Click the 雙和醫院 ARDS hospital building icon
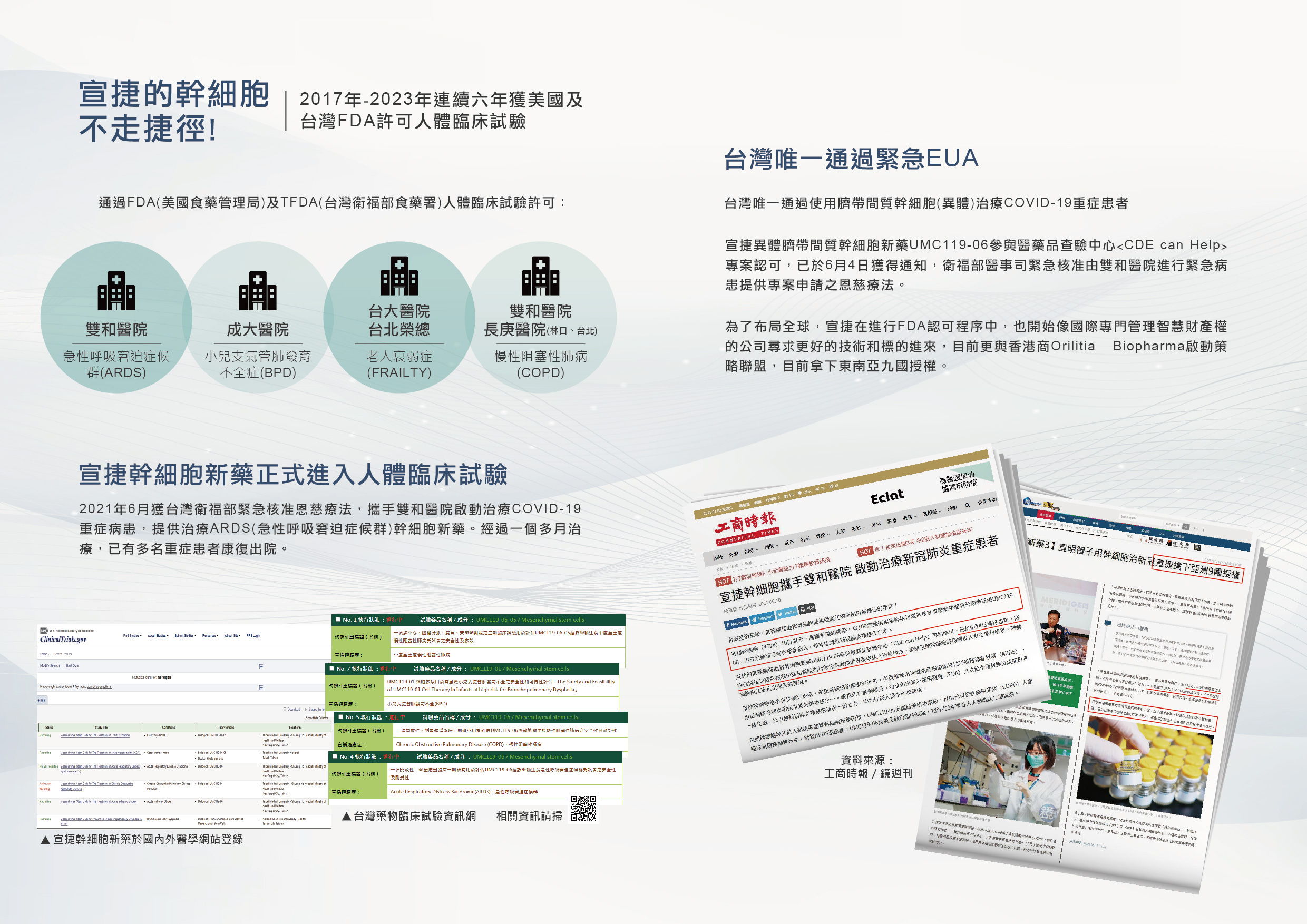The width and height of the screenshot is (1307, 924). click(x=116, y=291)
